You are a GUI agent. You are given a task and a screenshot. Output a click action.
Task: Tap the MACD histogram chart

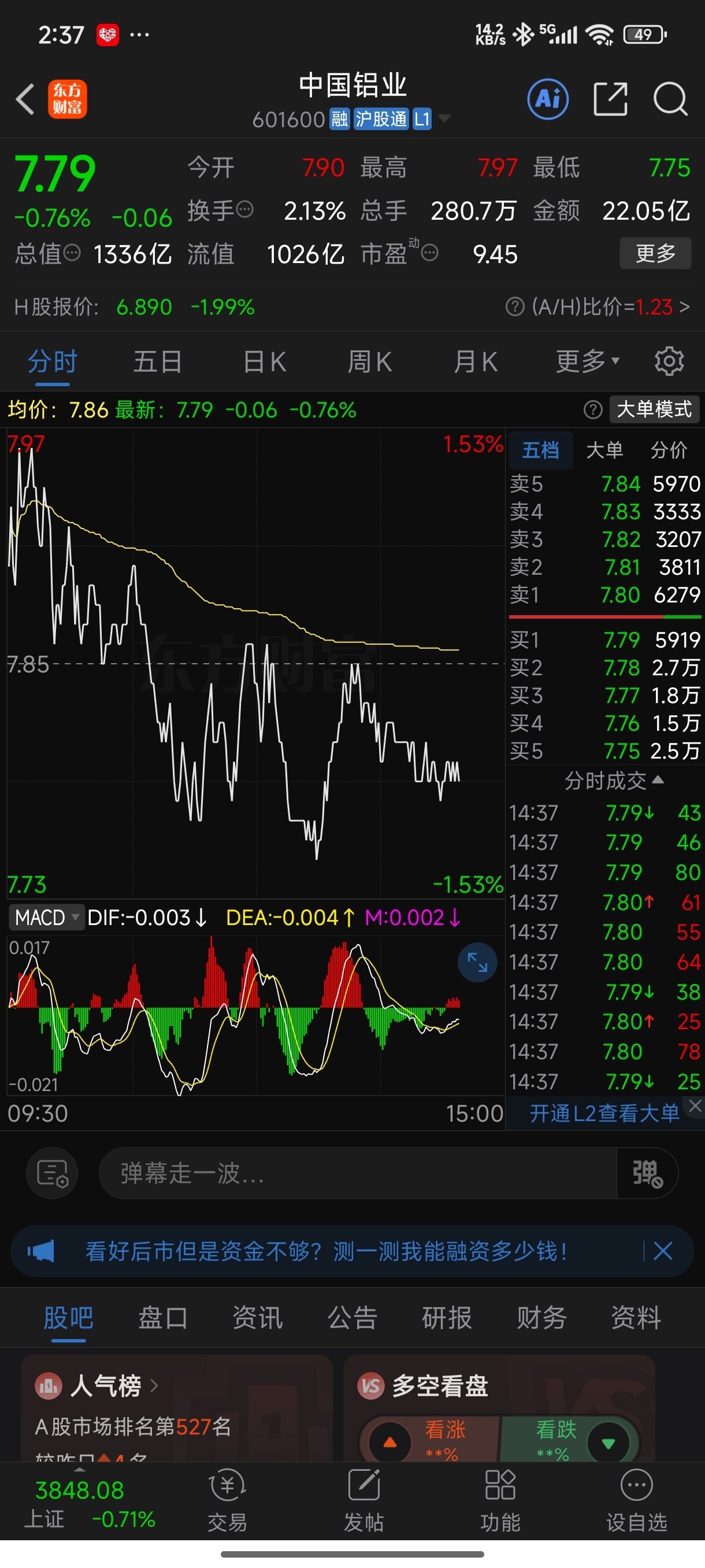click(255, 1015)
